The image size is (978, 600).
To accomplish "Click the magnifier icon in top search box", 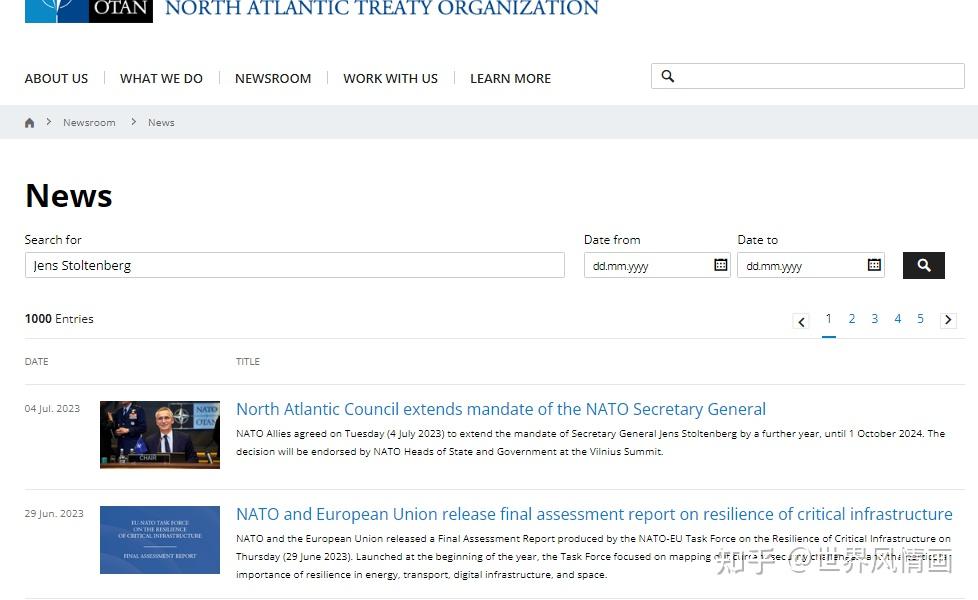I will pyautogui.click(x=667, y=76).
